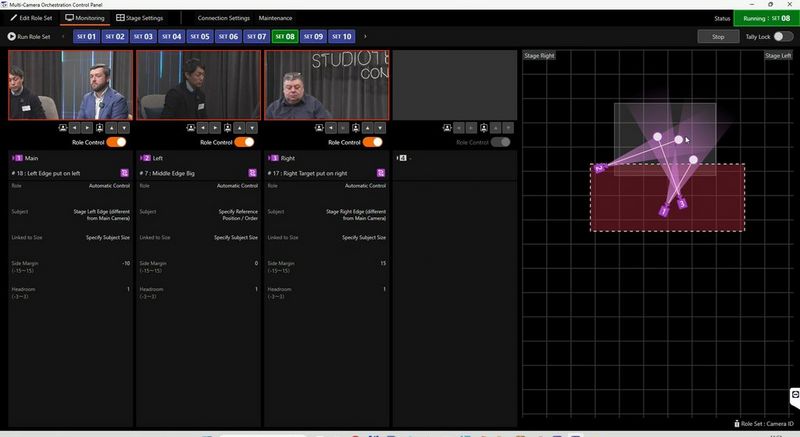Toggle Role Control for Main camera
Screen dimensions: 800x437
click(116, 142)
